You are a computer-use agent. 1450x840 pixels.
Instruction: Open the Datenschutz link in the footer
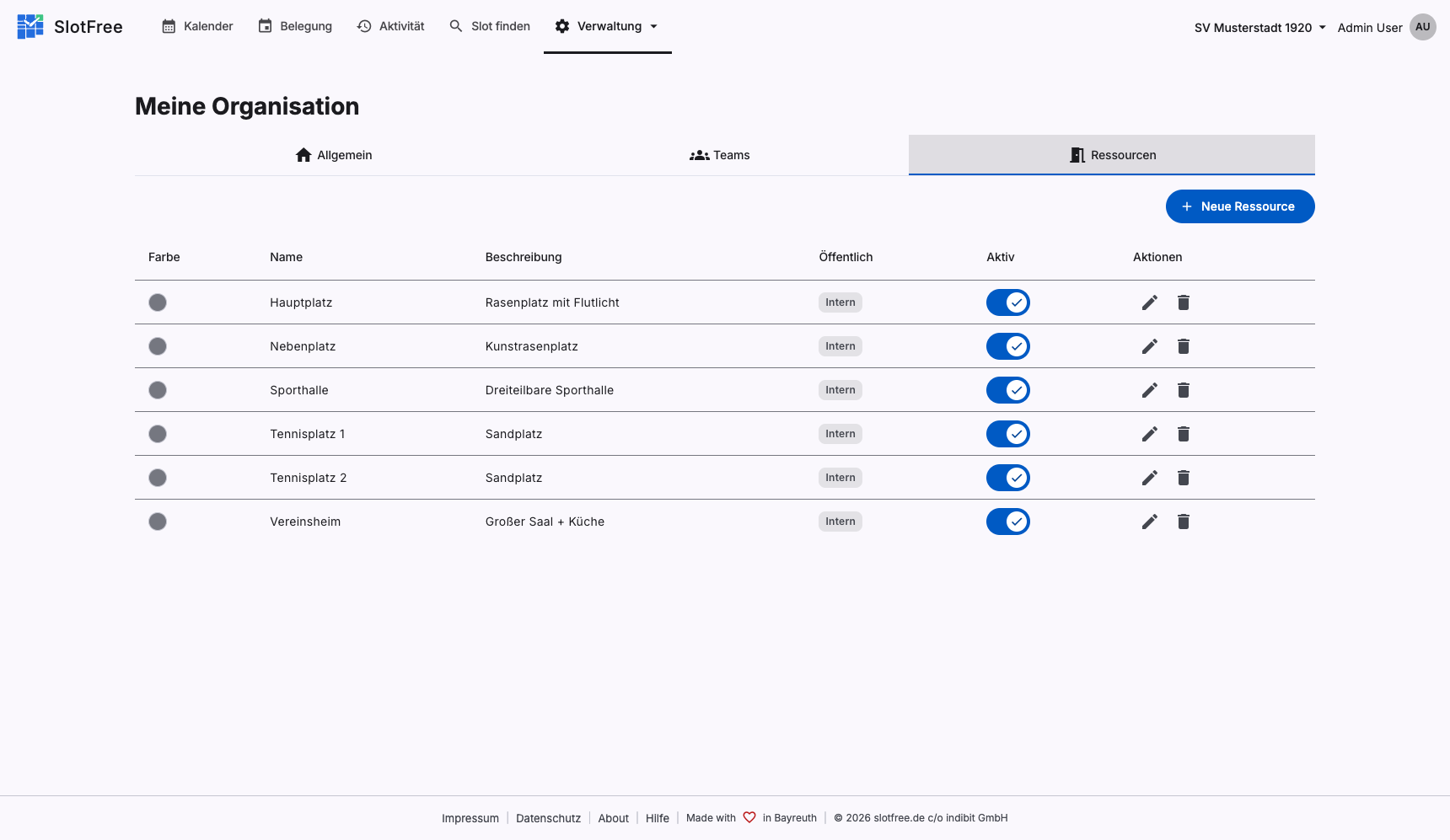pos(548,818)
